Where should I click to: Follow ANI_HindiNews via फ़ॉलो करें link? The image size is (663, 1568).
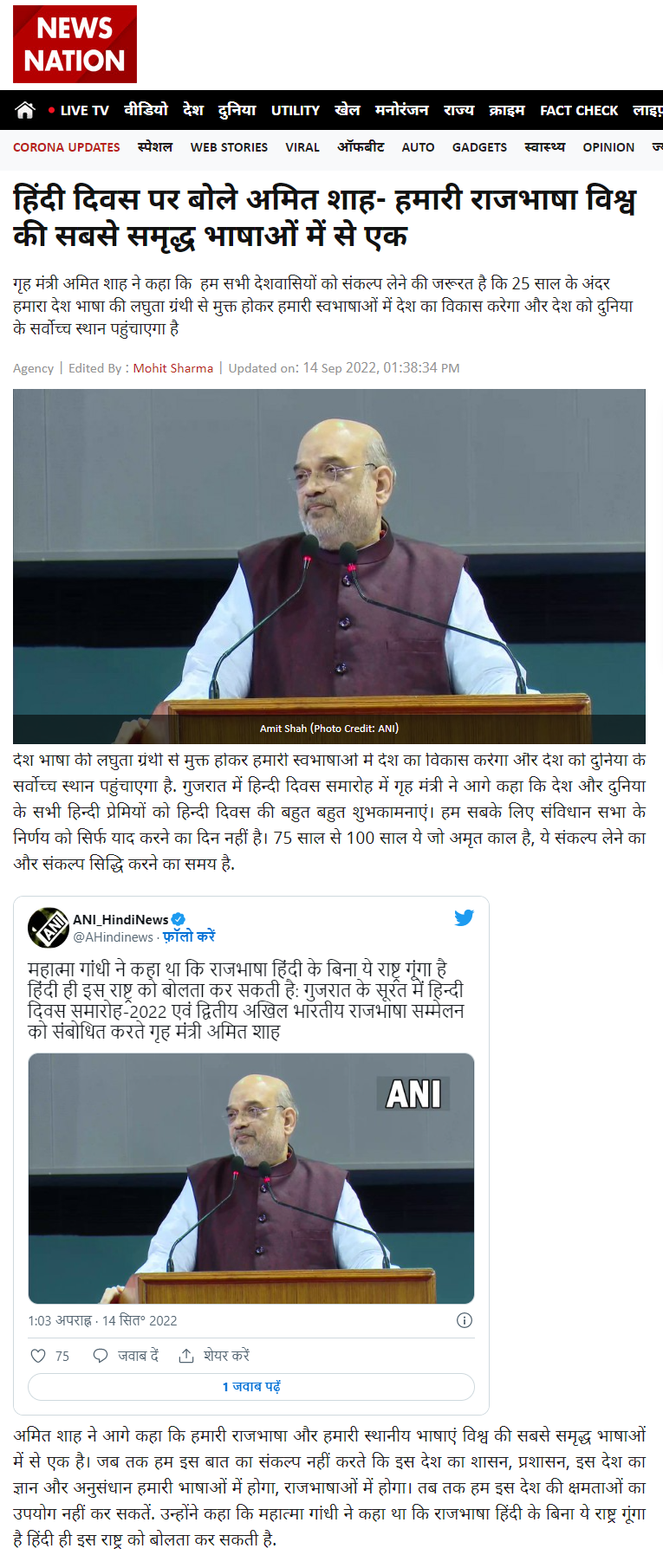point(189,936)
